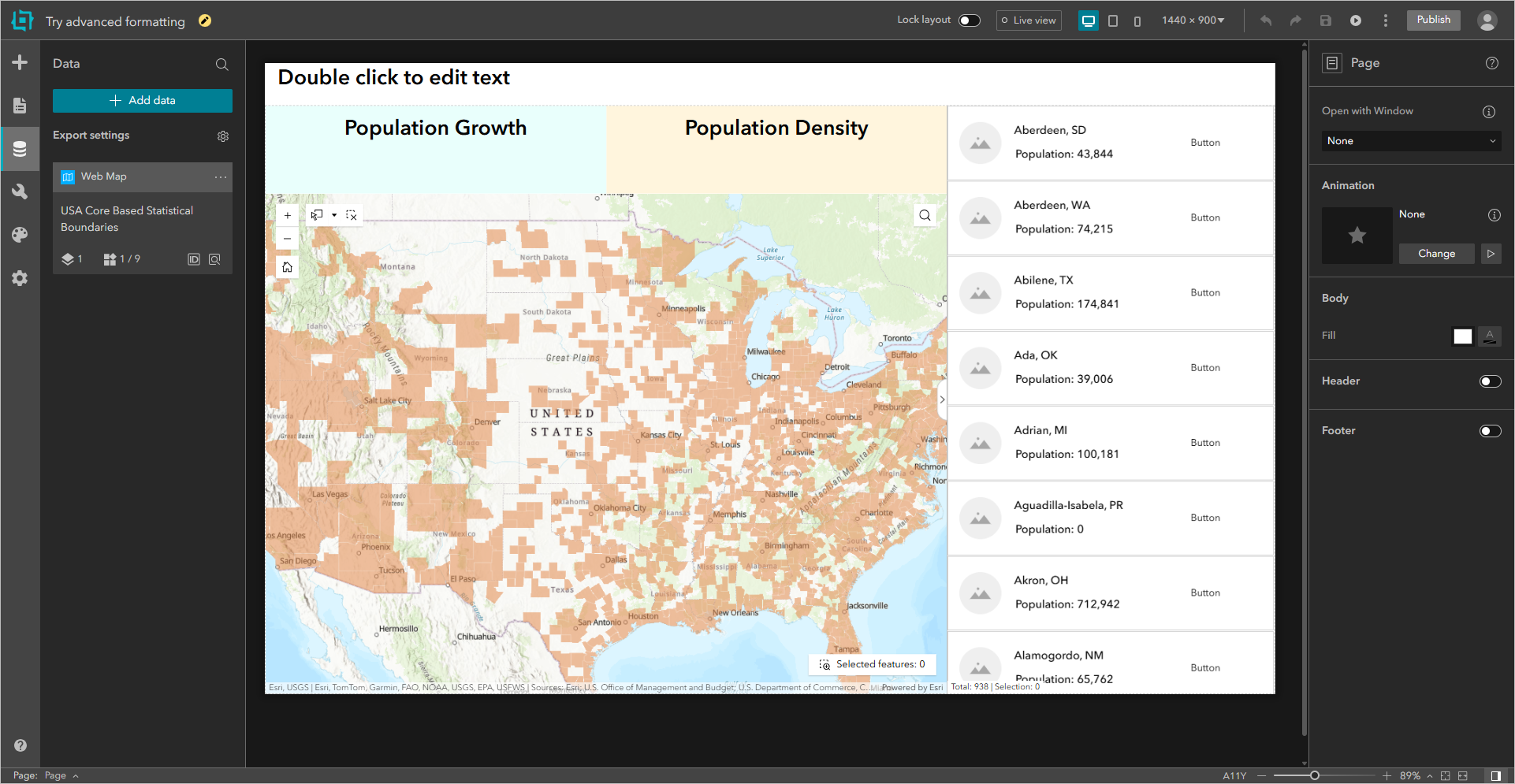Clear the map selection

[x=352, y=215]
